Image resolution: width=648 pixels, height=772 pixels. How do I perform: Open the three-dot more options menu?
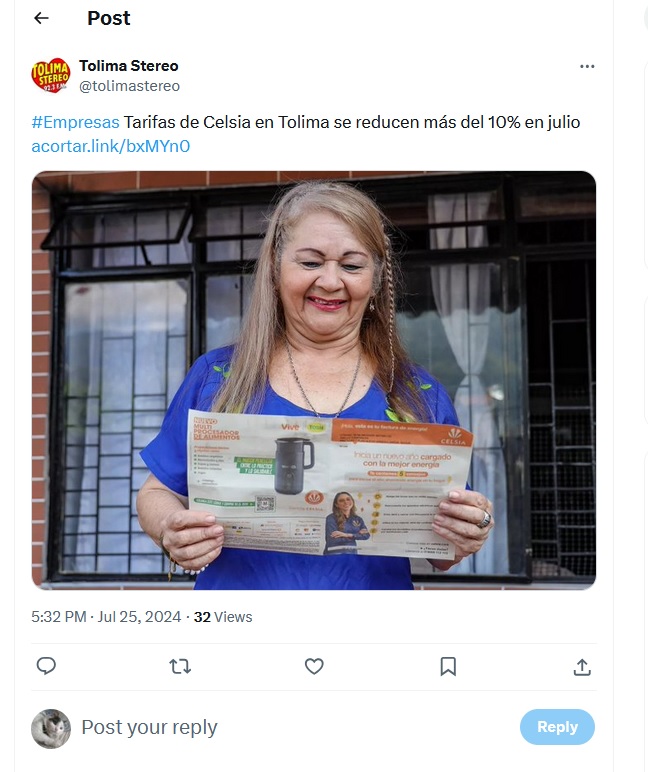pos(587,66)
